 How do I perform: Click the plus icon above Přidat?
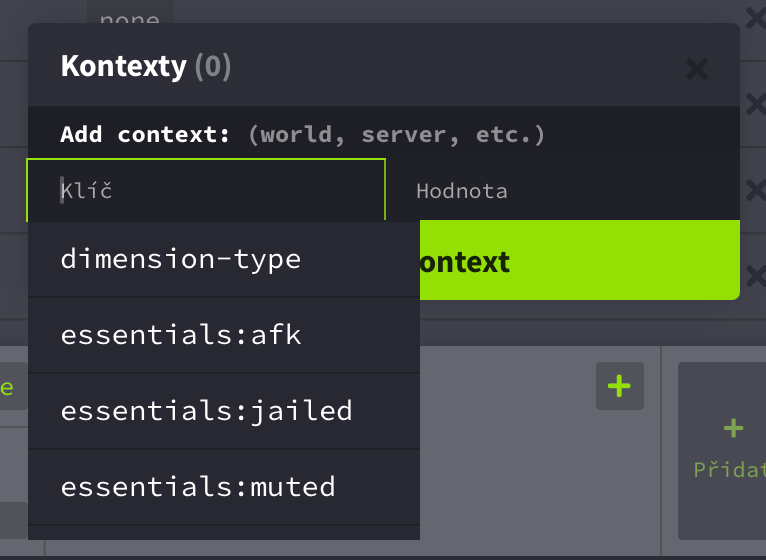coord(733,429)
